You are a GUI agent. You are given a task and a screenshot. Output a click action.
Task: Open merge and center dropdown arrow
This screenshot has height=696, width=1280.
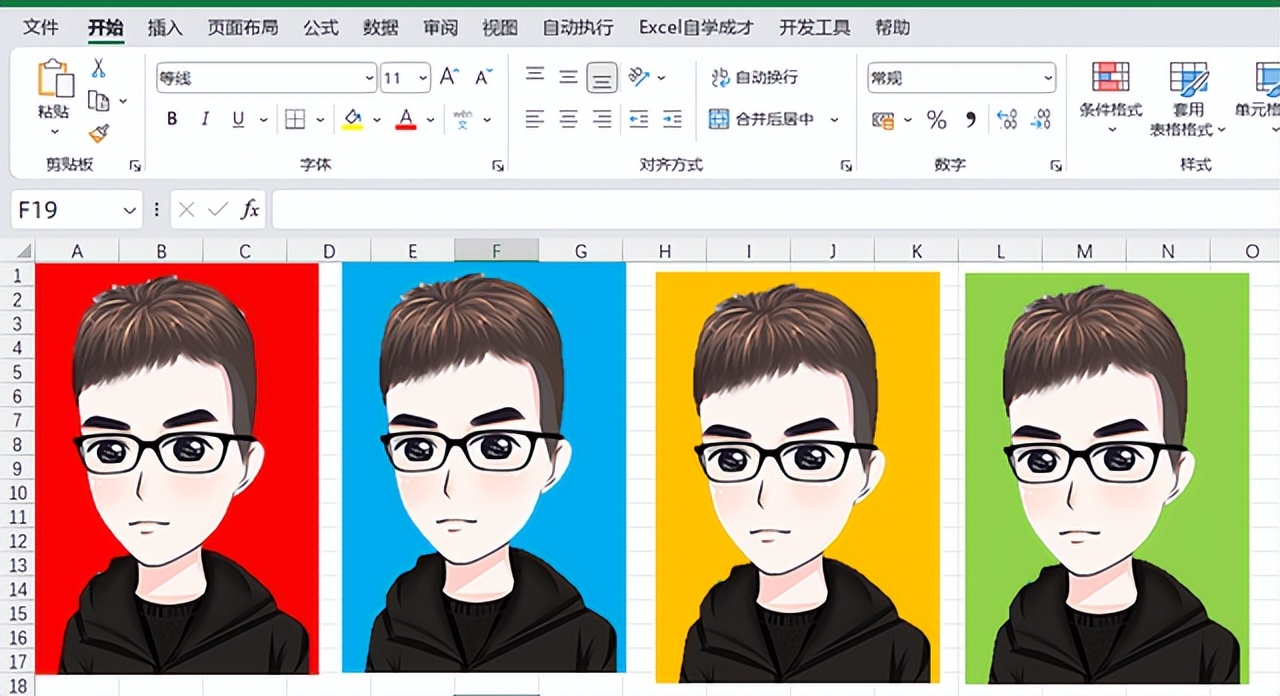pyautogui.click(x=834, y=119)
